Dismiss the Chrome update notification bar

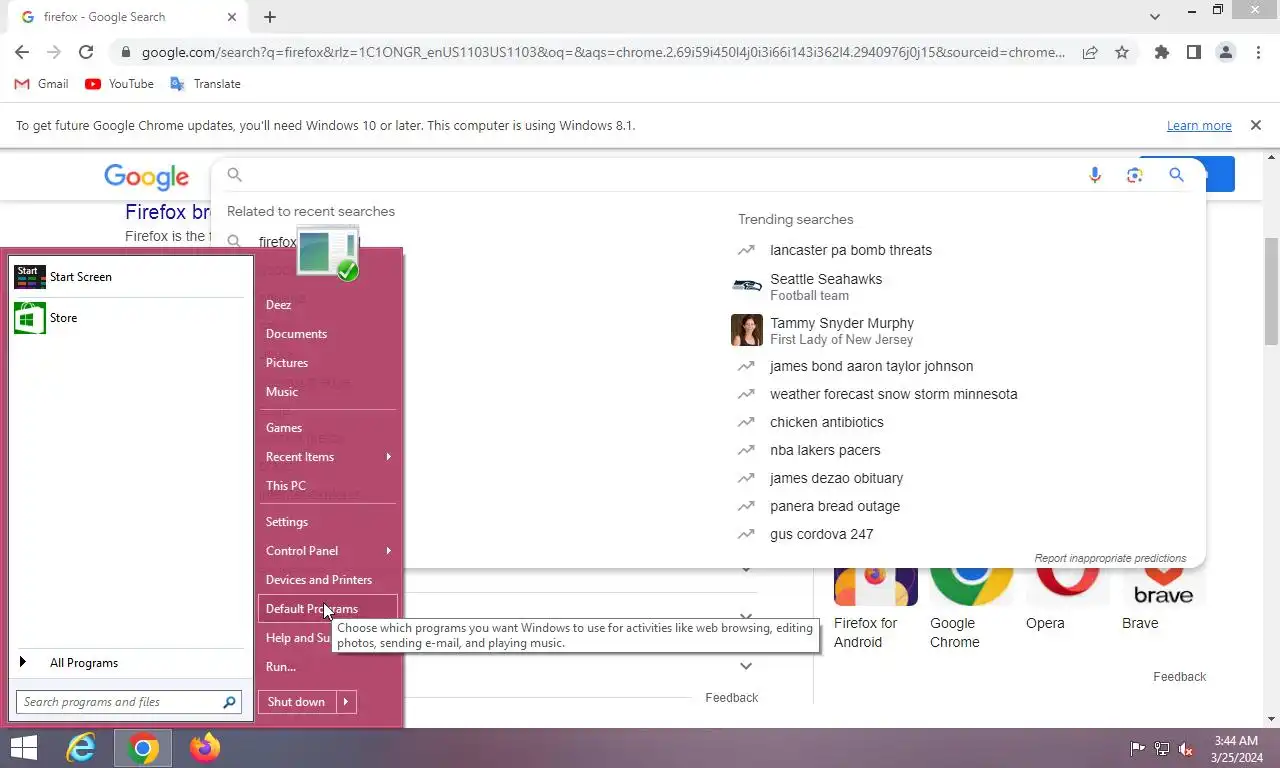[x=1255, y=125]
